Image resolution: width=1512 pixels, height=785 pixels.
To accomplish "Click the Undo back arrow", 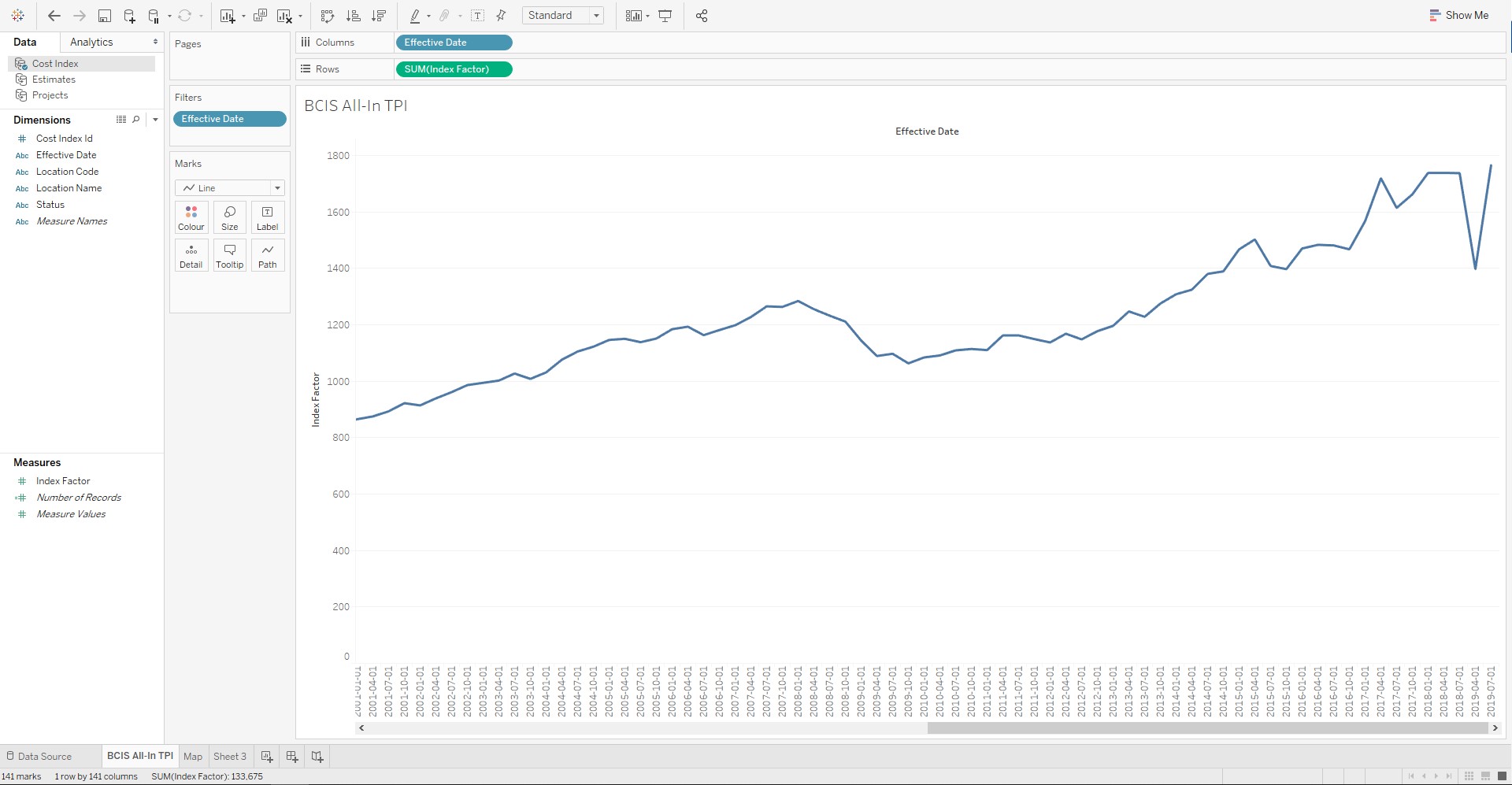I will click(x=54, y=16).
